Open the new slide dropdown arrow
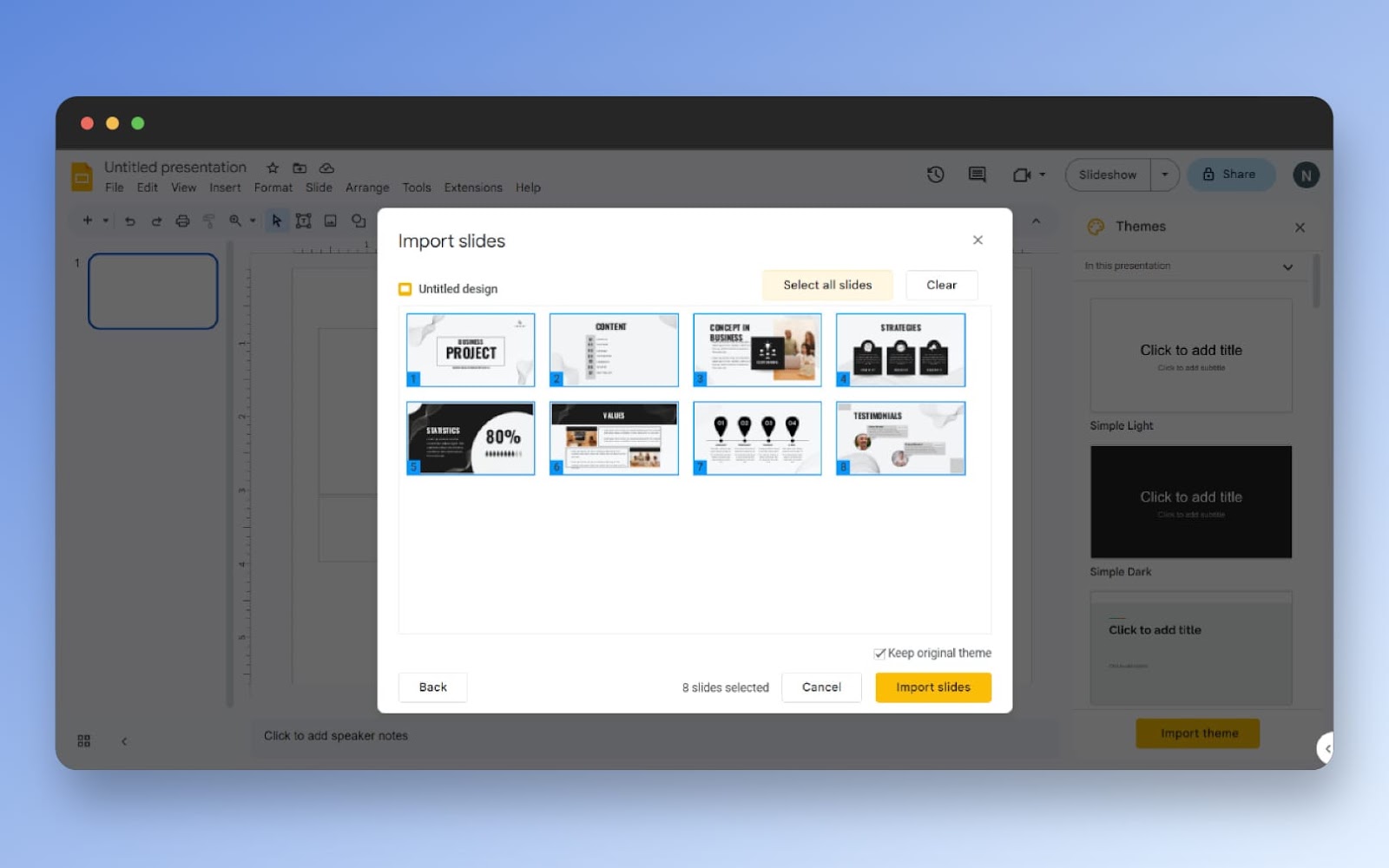The height and width of the screenshot is (868, 1389). tap(106, 220)
